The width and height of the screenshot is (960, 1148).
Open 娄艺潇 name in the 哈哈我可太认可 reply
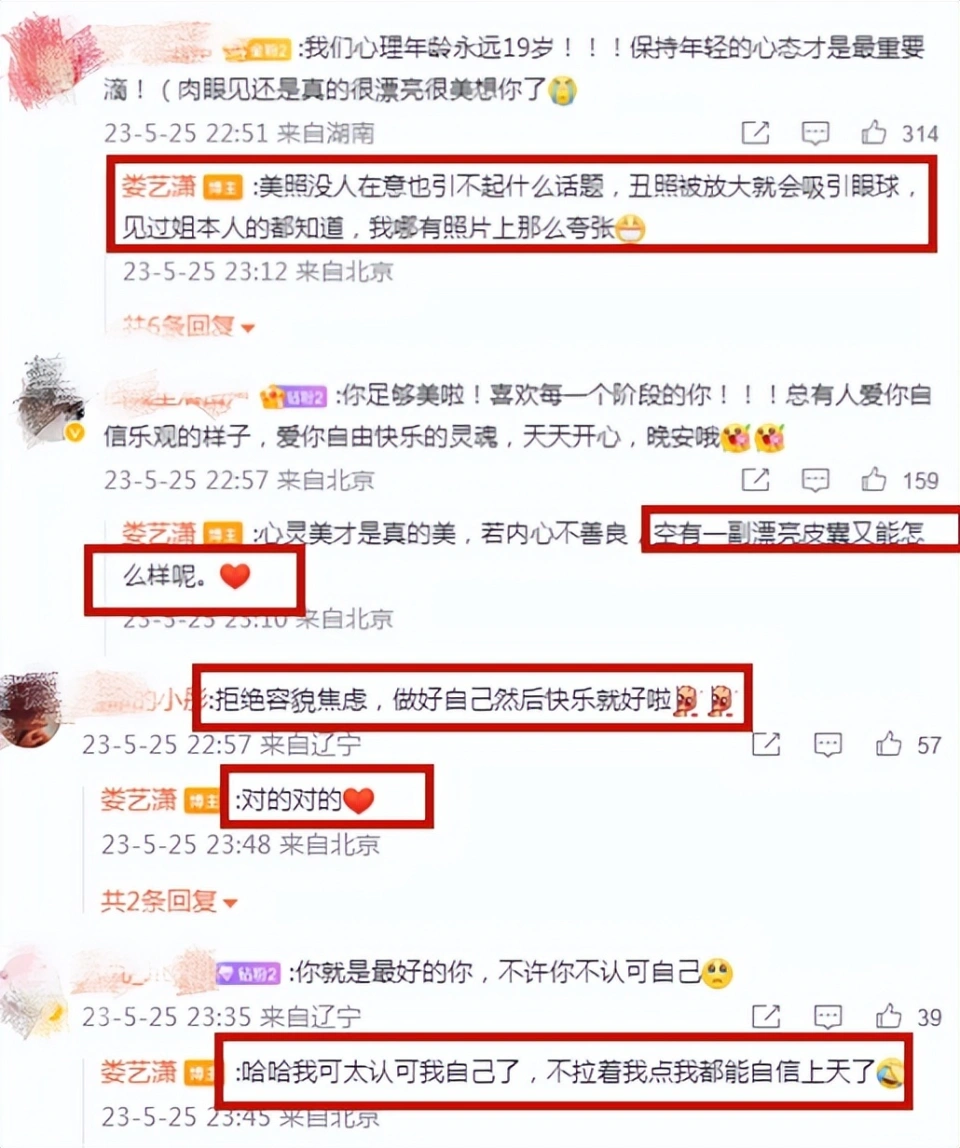click(x=138, y=1073)
